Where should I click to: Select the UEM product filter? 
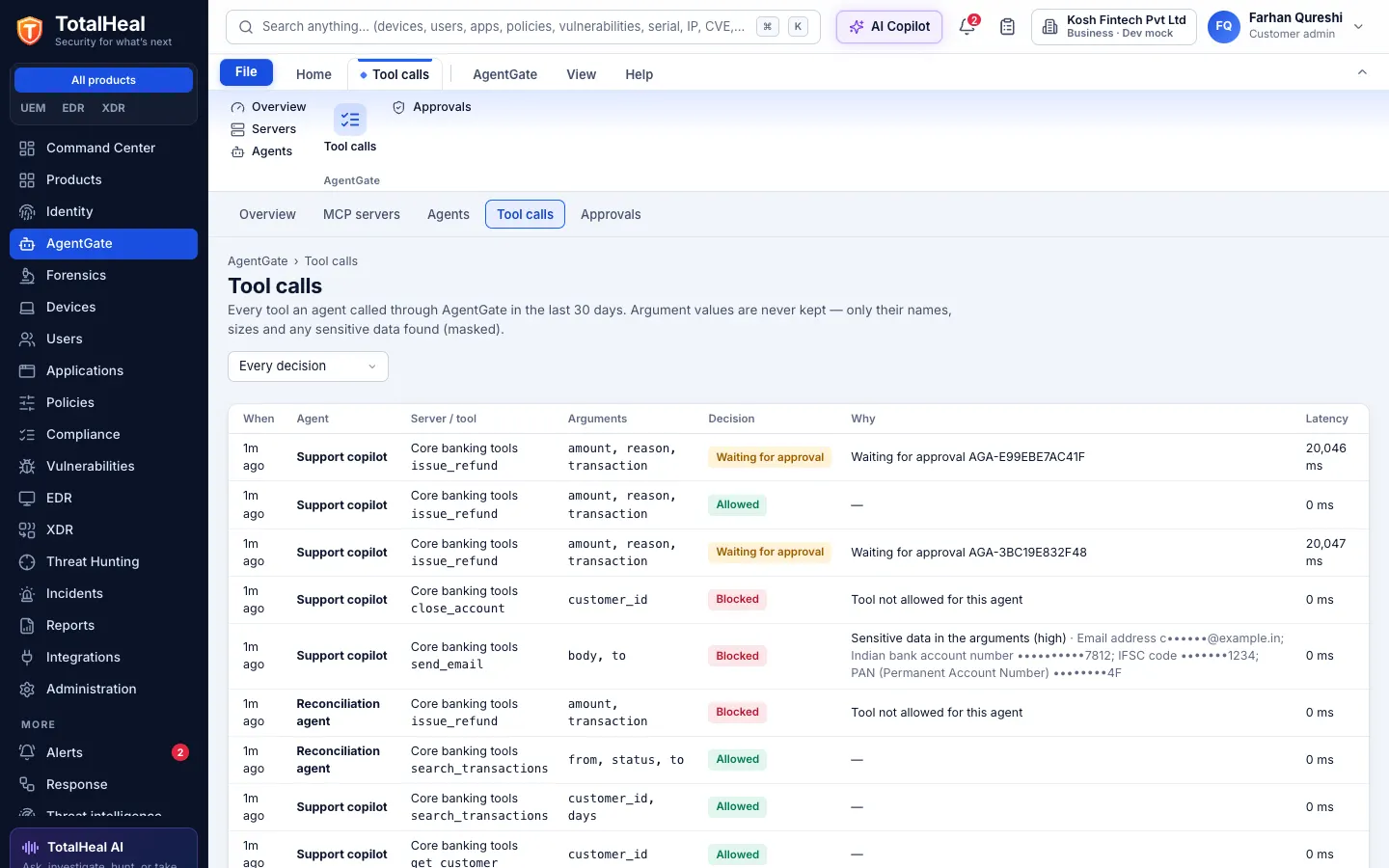click(33, 108)
